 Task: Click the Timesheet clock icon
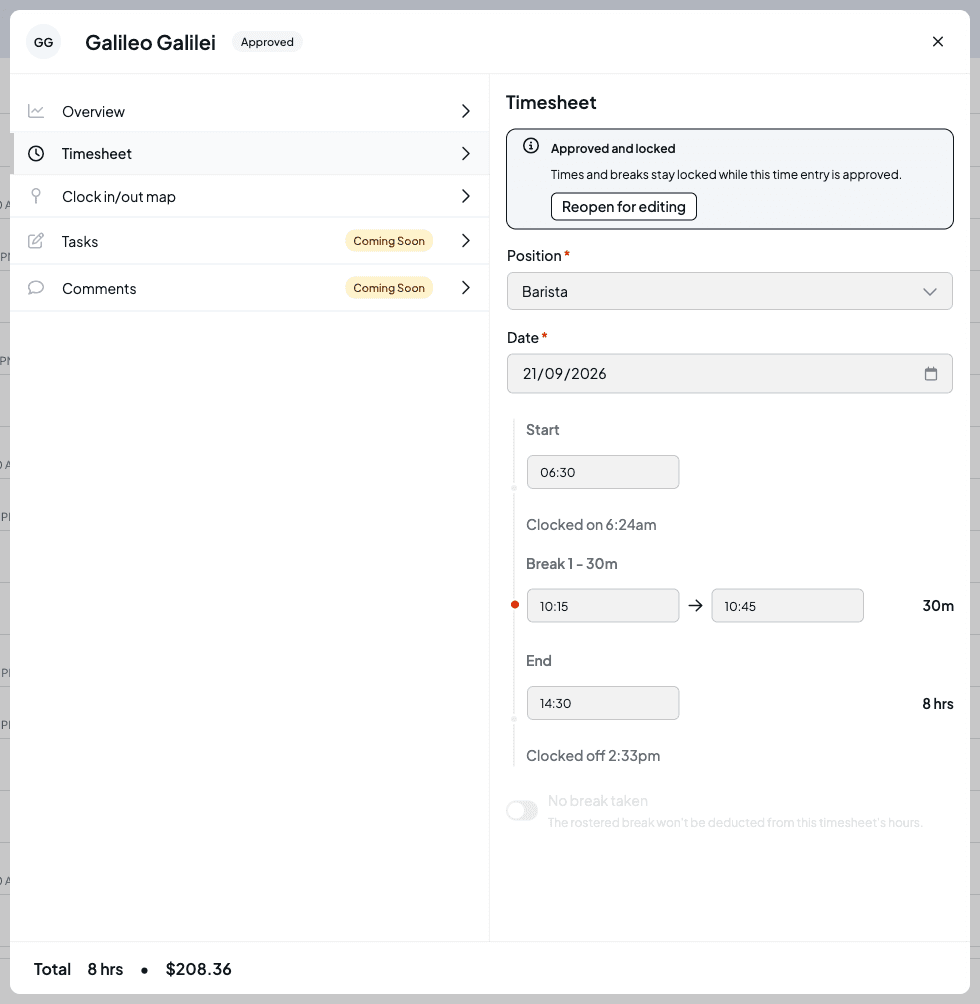36,154
